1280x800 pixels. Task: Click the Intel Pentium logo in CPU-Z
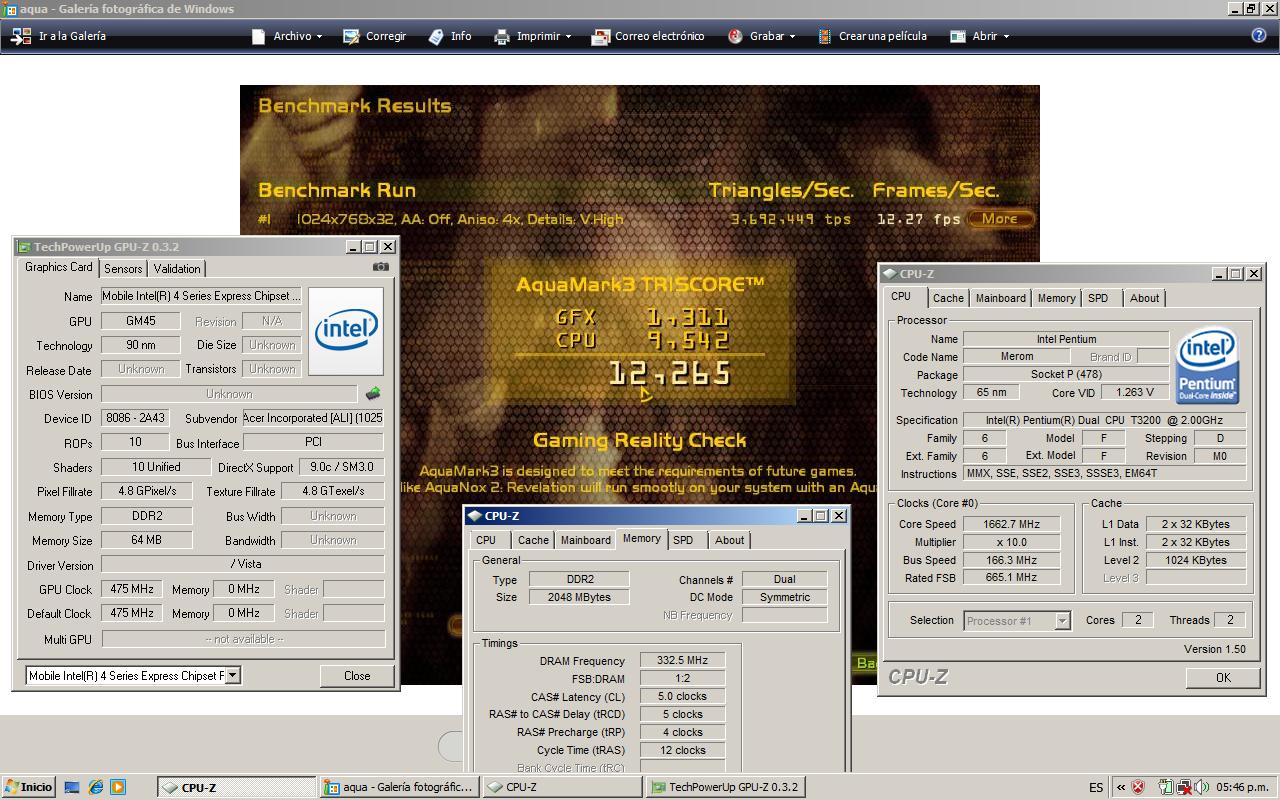[1208, 365]
